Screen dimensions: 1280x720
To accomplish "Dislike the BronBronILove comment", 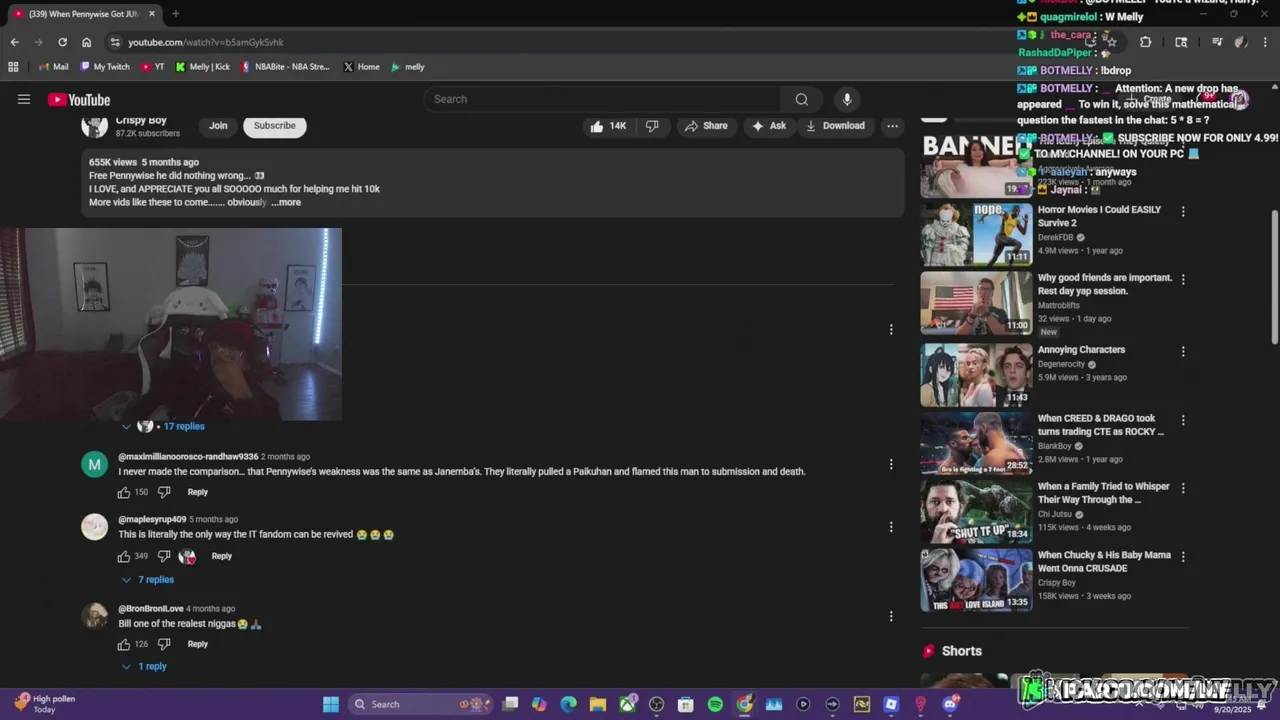I will click(x=164, y=644).
